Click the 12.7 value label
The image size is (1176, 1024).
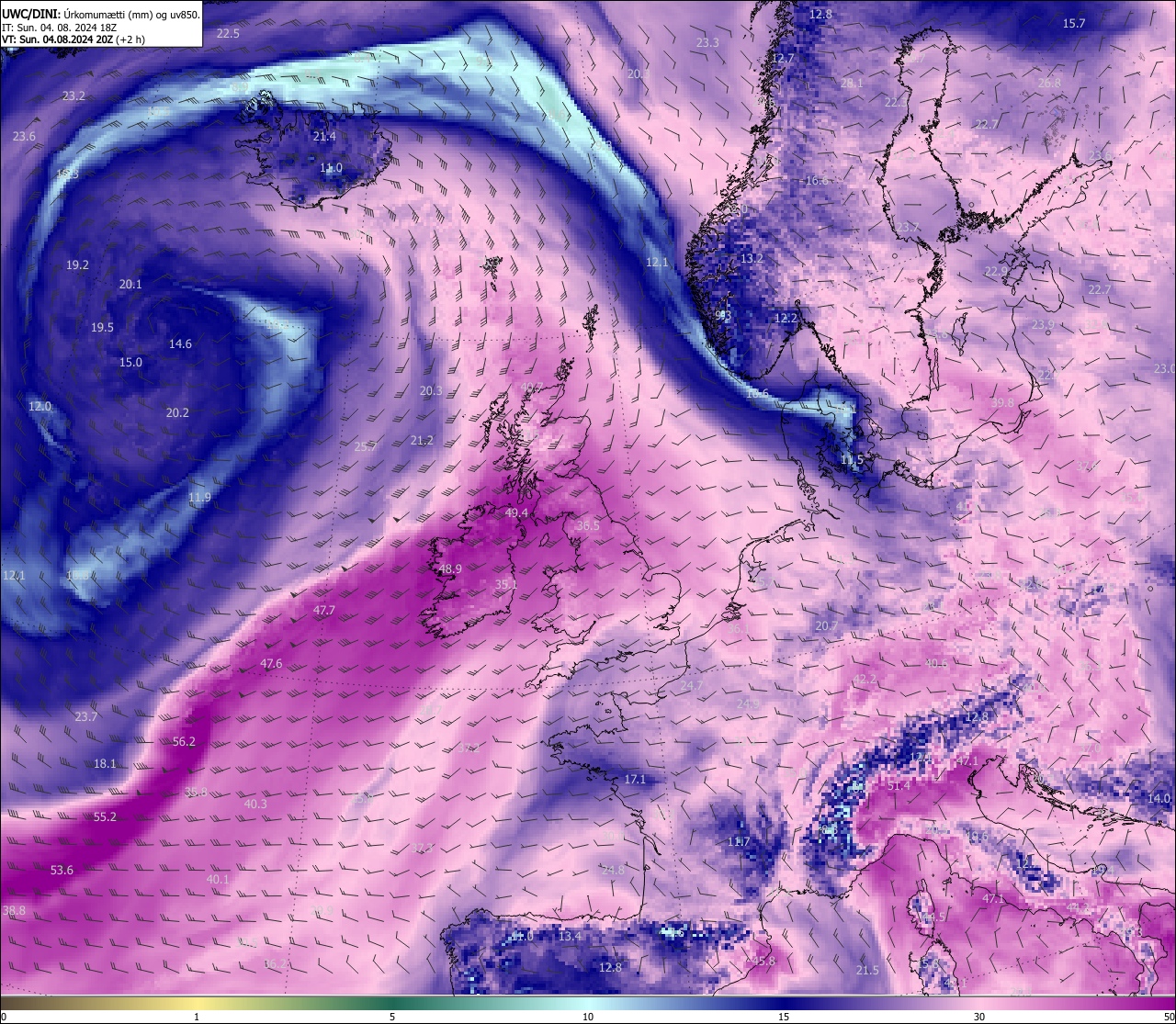(782, 58)
